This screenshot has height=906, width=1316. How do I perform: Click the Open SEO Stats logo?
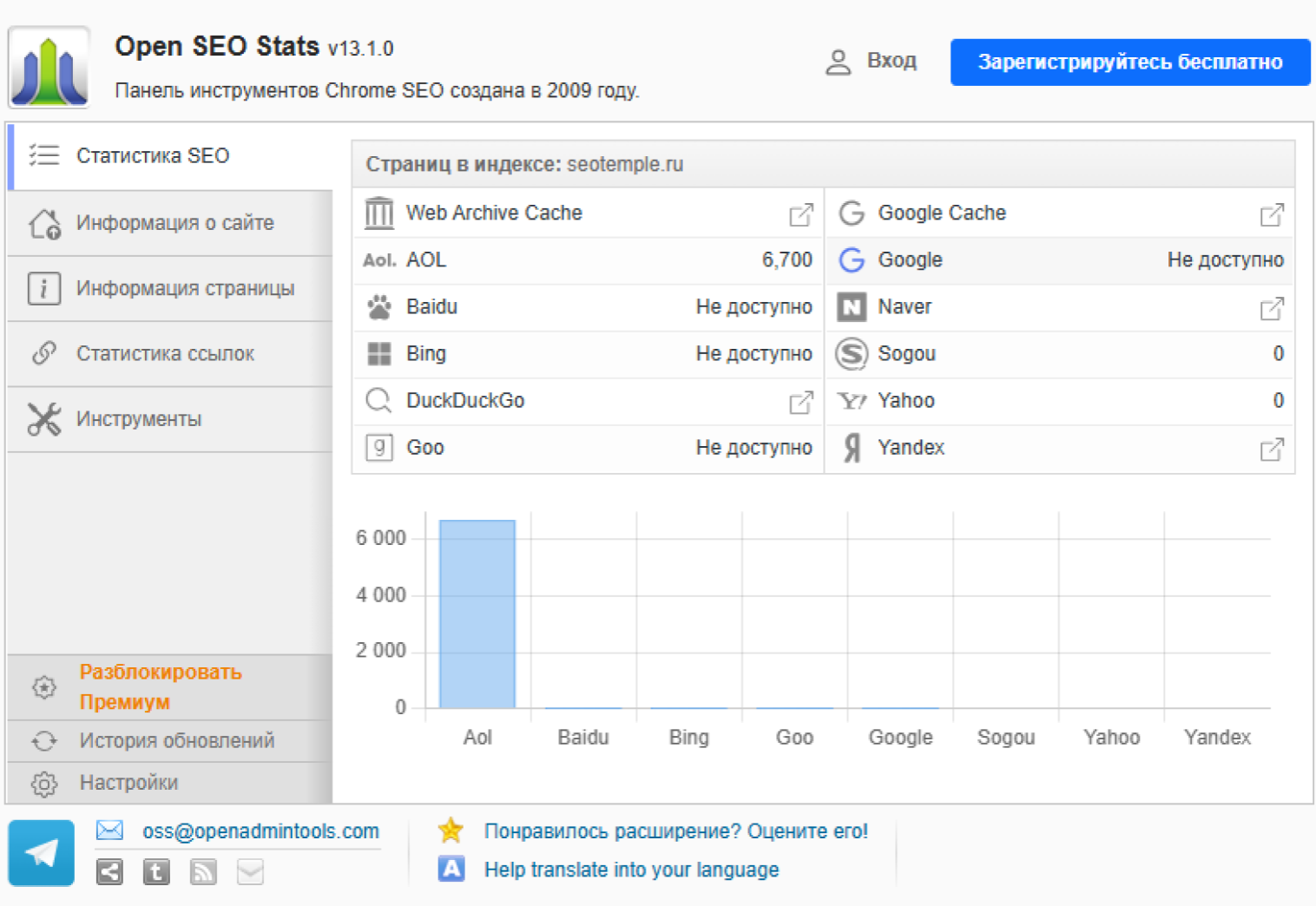(49, 68)
